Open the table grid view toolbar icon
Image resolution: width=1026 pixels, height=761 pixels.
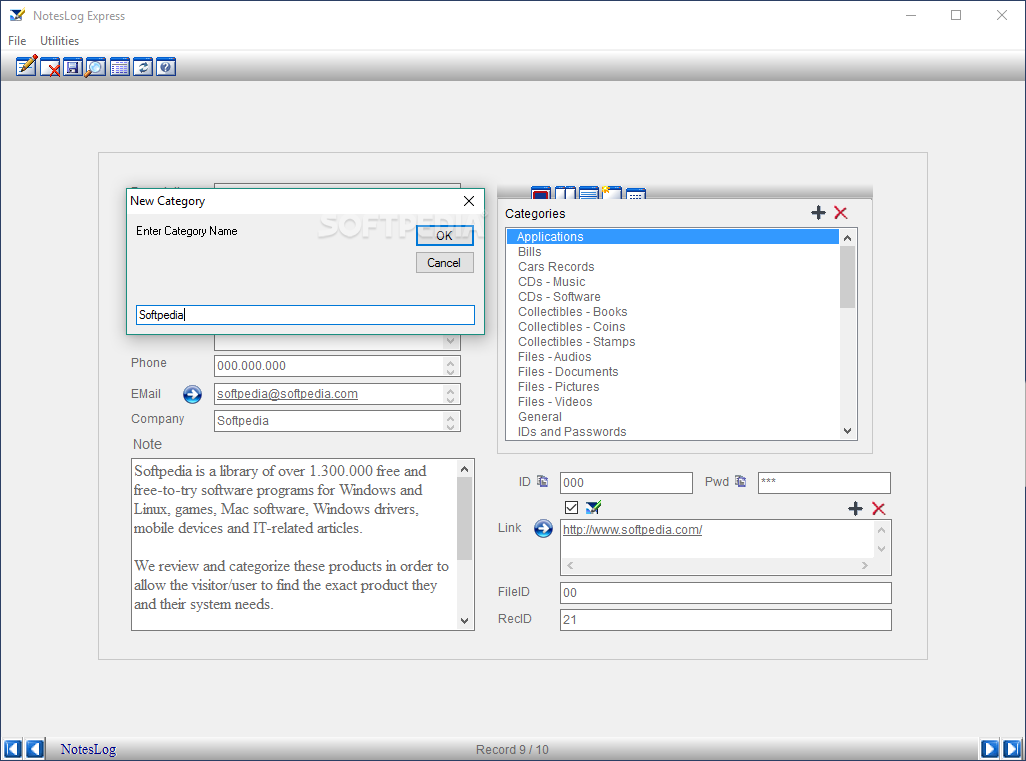click(x=120, y=67)
